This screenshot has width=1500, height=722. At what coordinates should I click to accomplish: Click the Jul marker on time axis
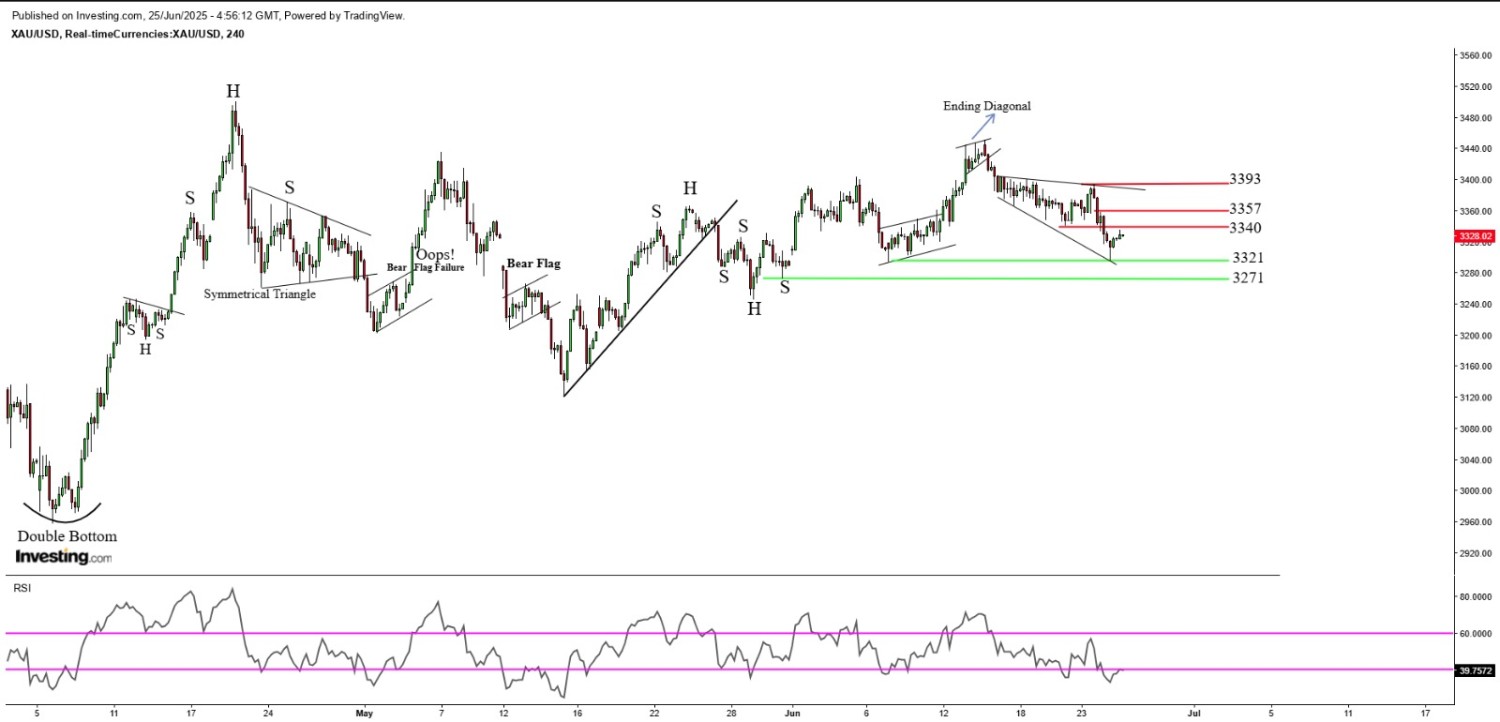1193,713
